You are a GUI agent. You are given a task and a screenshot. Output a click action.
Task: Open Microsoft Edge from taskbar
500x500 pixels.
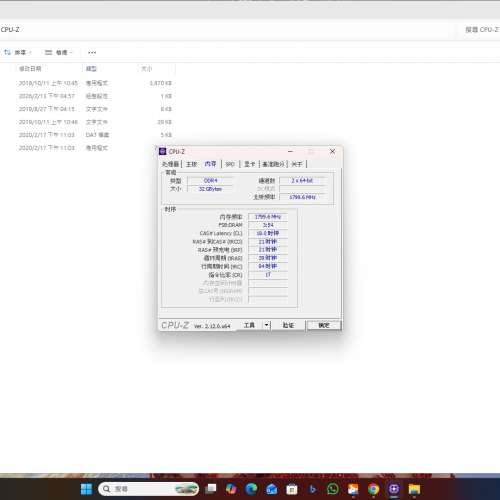coord(251,489)
